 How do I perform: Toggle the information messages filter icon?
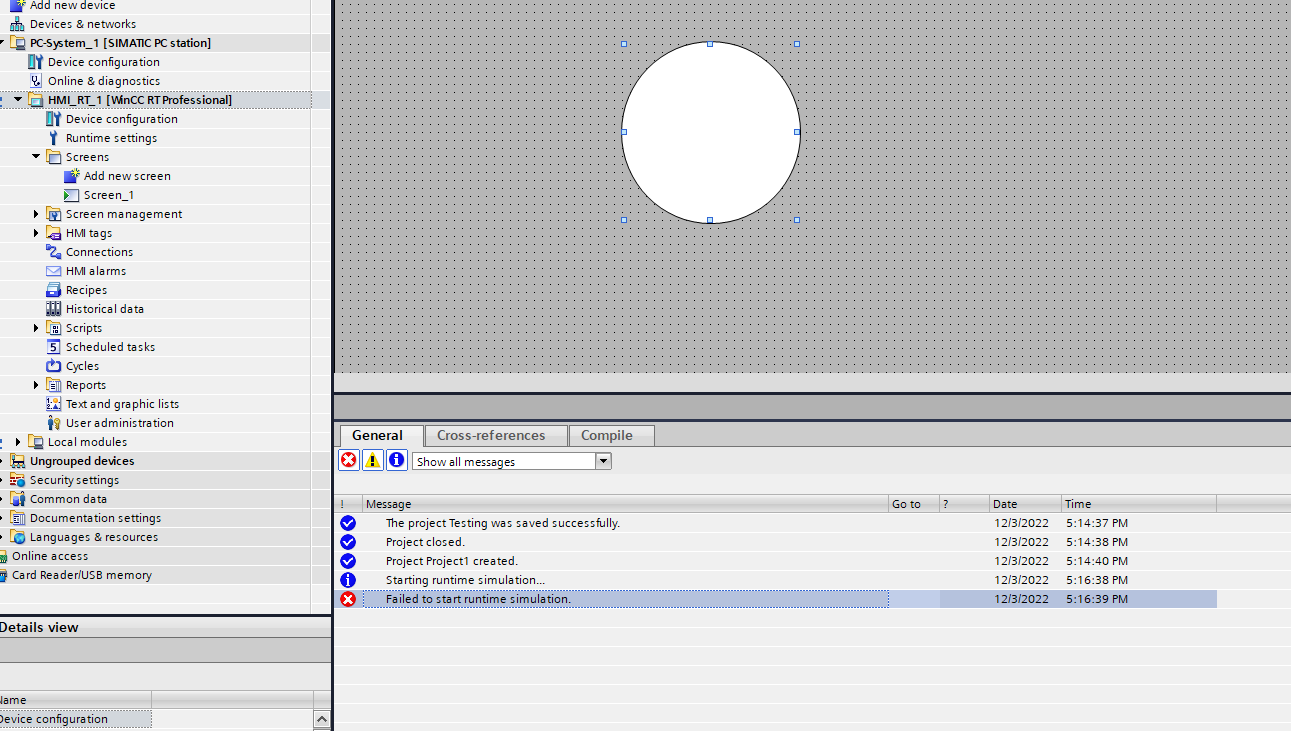click(x=396, y=460)
